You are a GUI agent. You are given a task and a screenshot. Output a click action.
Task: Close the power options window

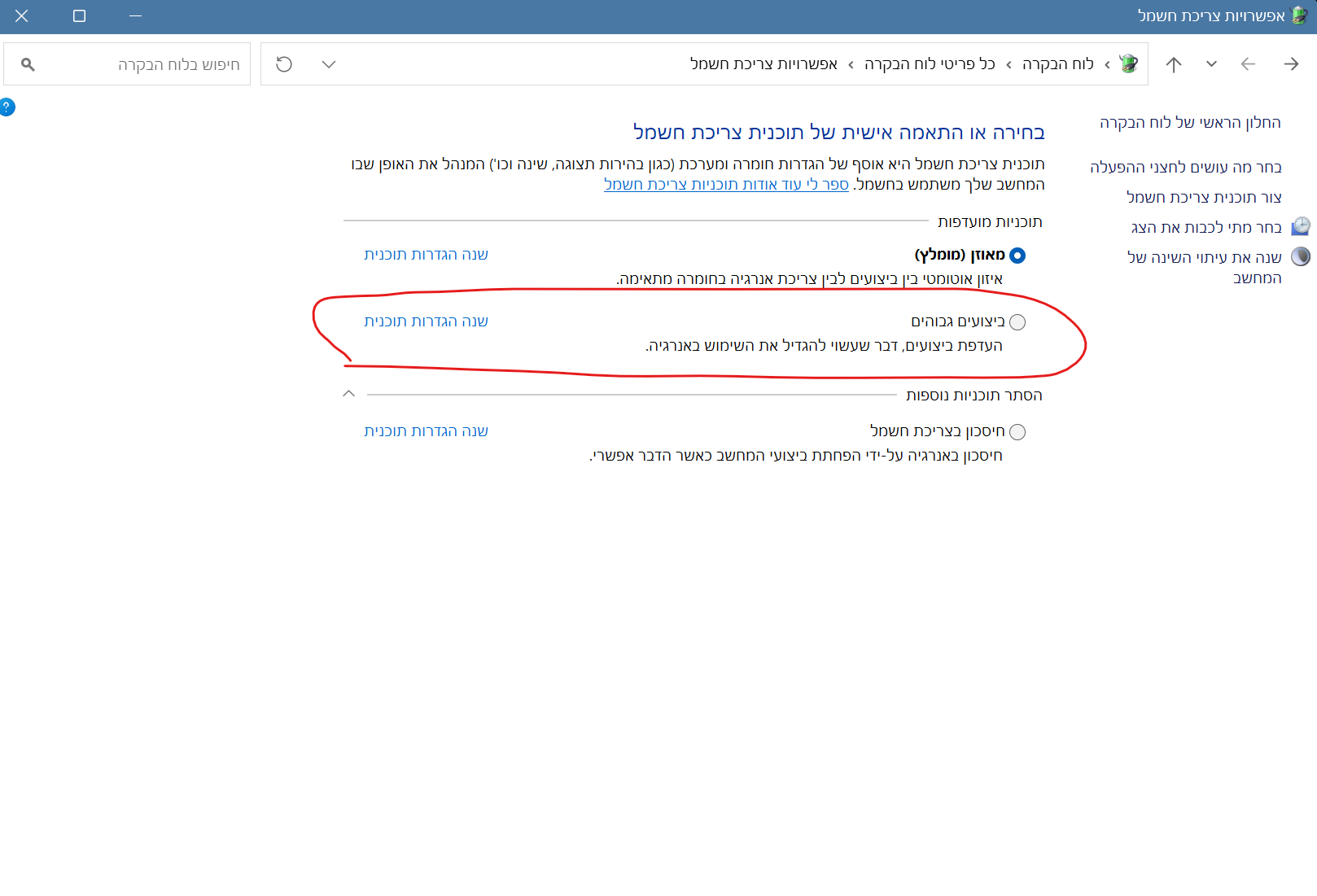(x=22, y=16)
